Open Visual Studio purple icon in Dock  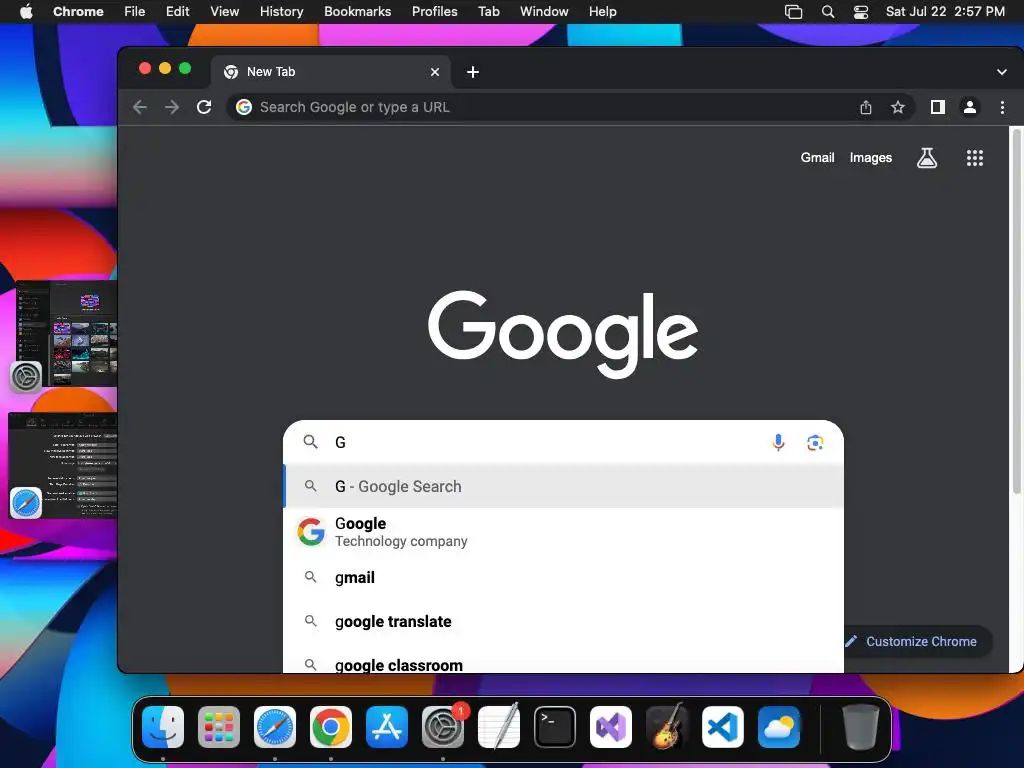click(x=611, y=727)
